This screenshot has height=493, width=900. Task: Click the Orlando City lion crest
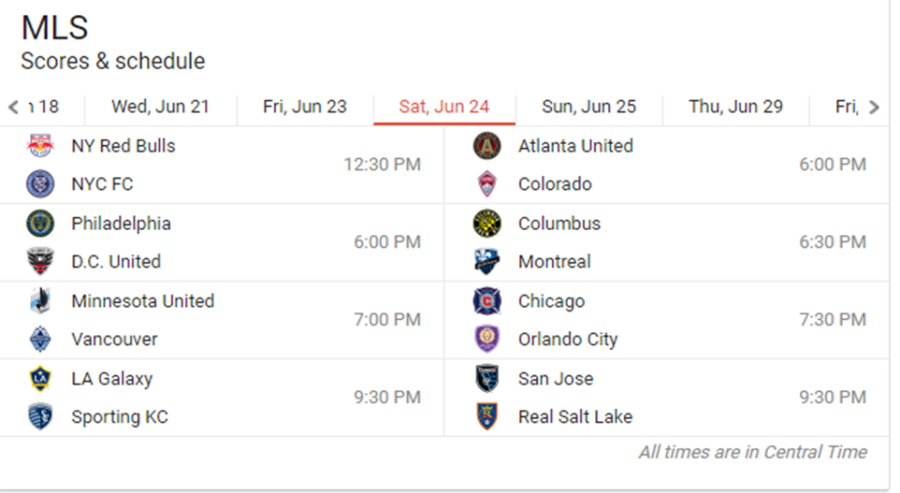click(x=487, y=339)
